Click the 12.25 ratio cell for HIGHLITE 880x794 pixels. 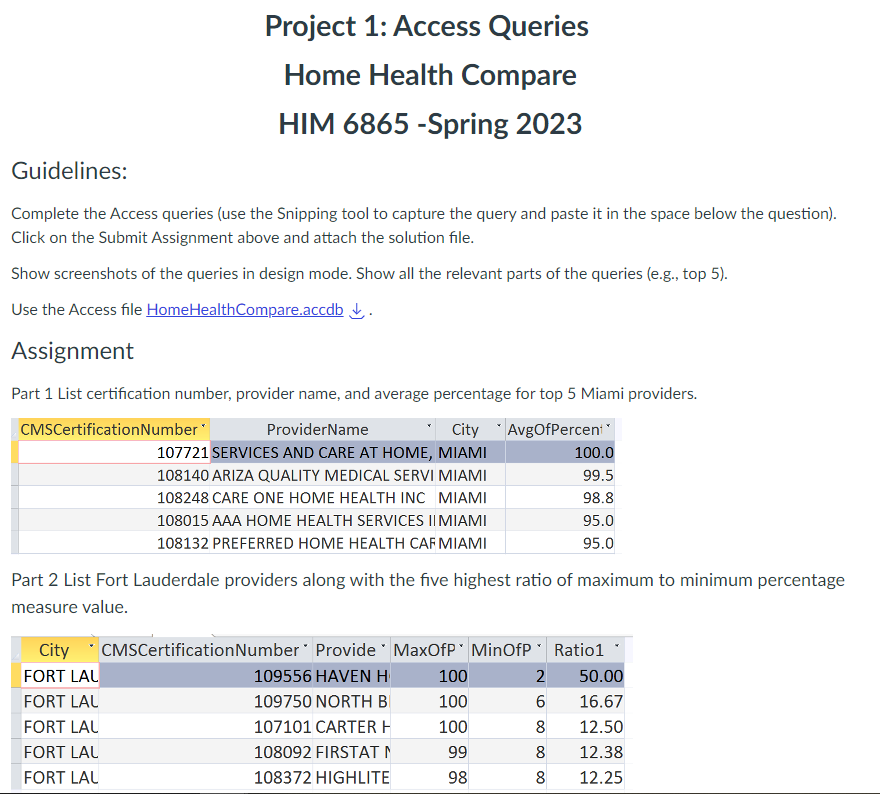pyautogui.click(x=585, y=778)
